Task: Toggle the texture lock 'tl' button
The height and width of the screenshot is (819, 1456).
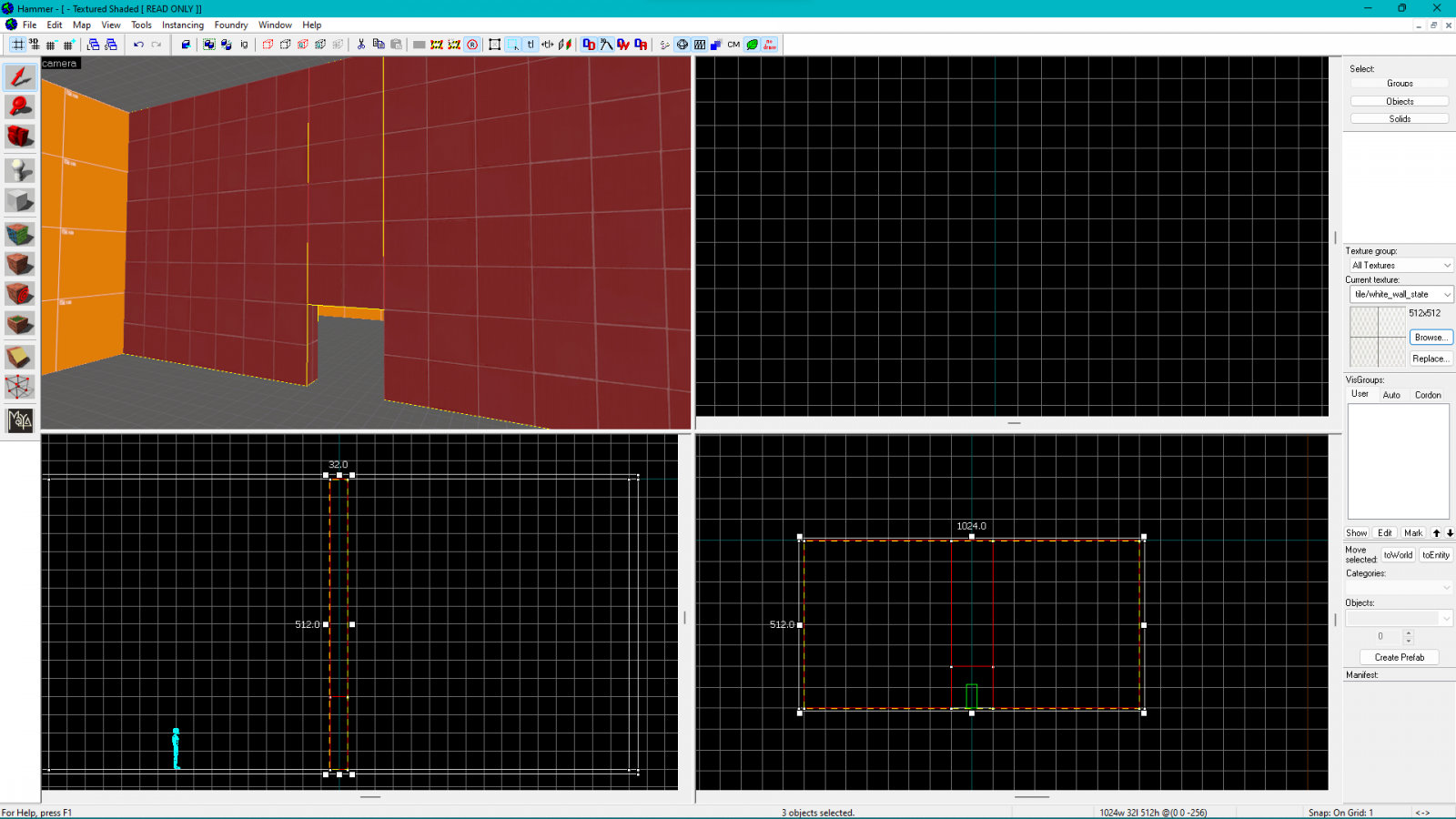Action: (531, 45)
